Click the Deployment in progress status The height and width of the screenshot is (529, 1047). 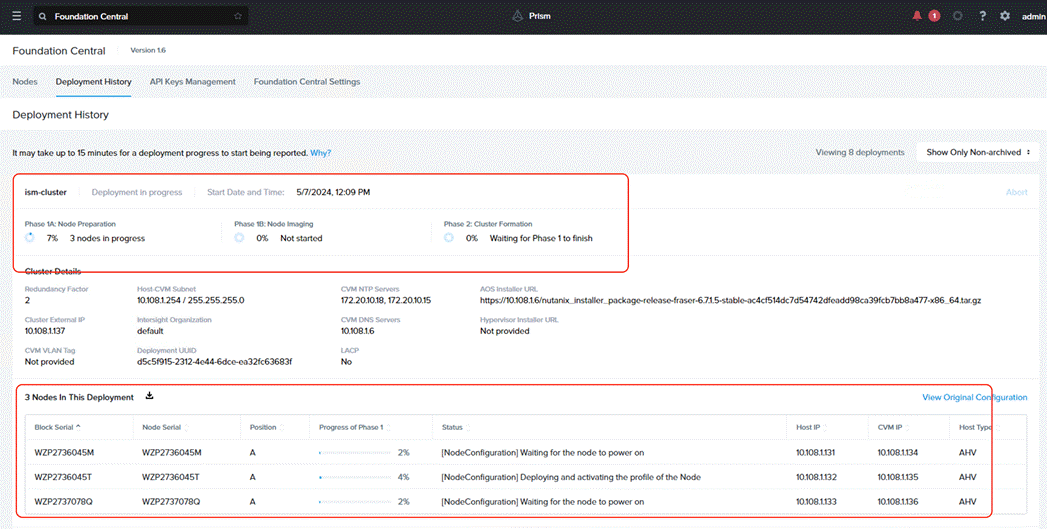coord(137,192)
